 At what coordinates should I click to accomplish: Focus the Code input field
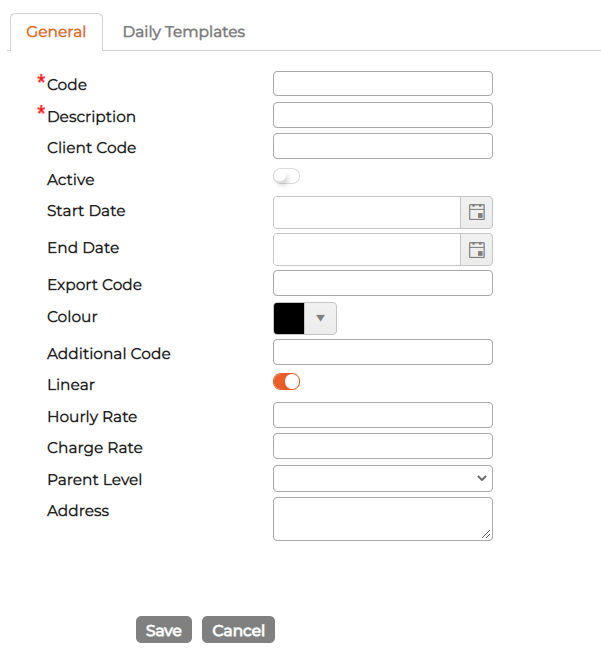tap(383, 84)
